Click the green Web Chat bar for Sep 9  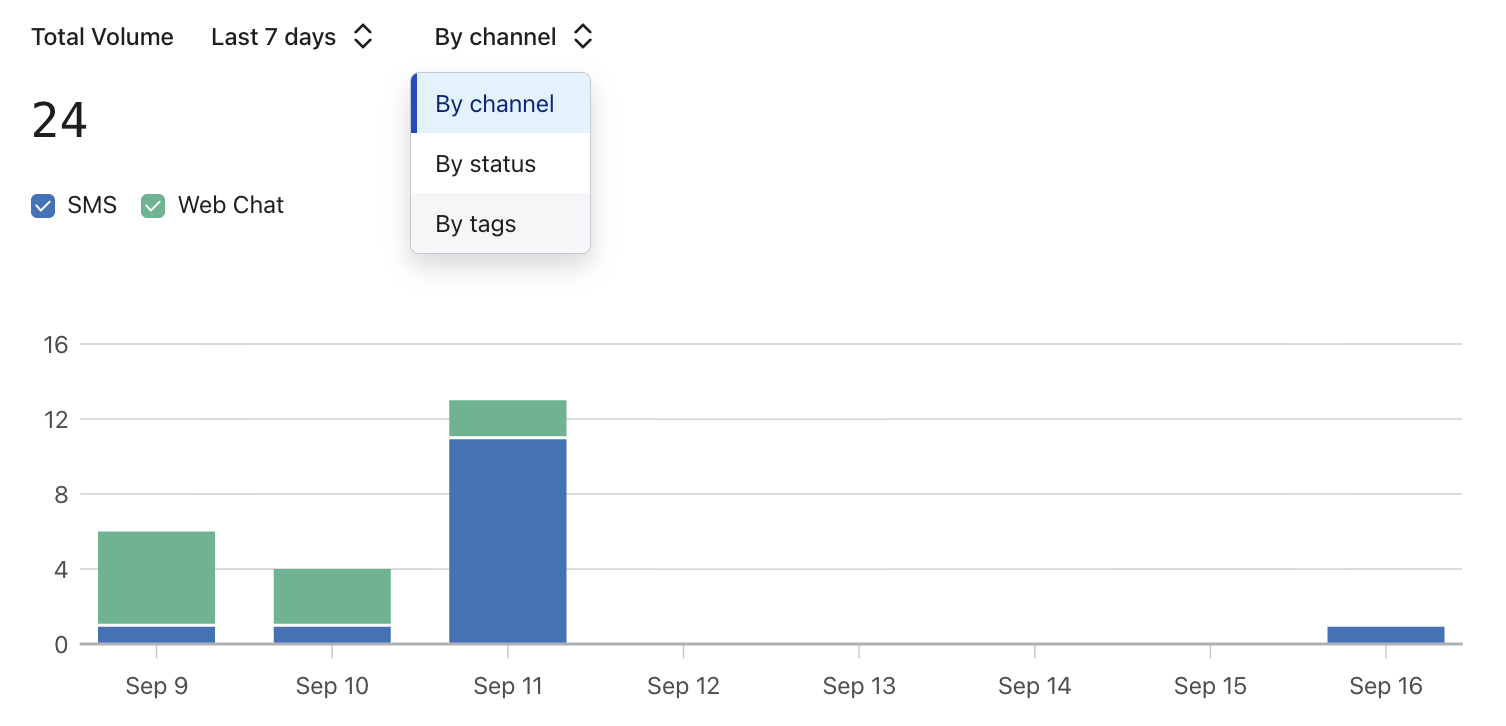(x=157, y=578)
